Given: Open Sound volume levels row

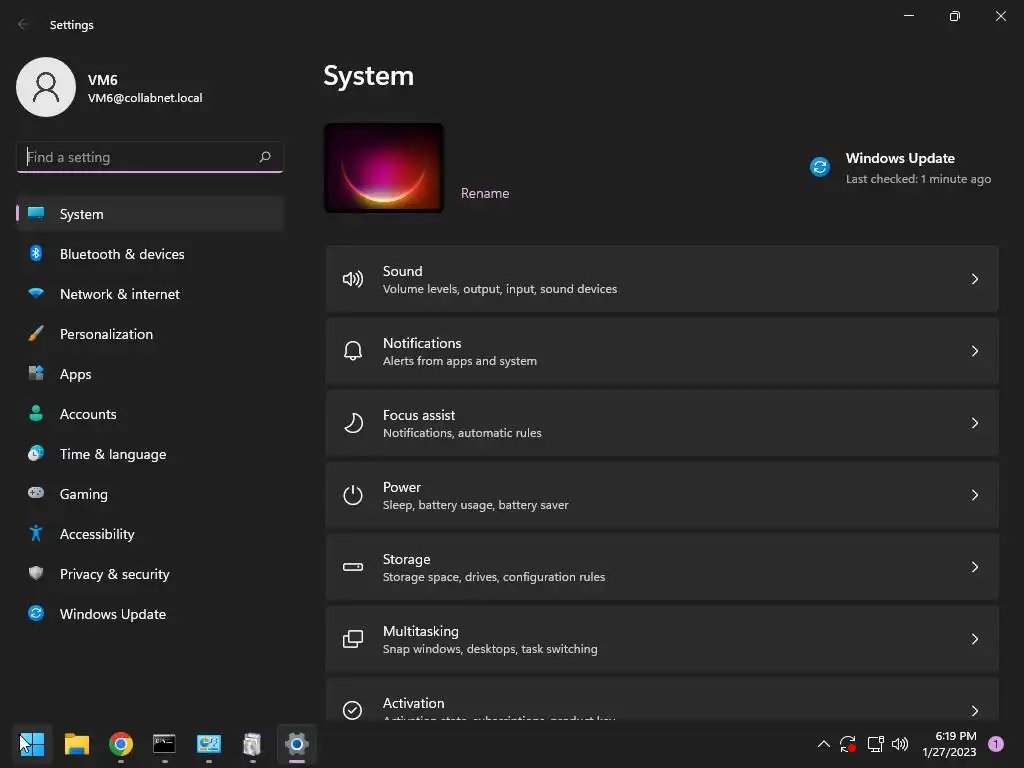Looking at the screenshot, I should tap(662, 279).
